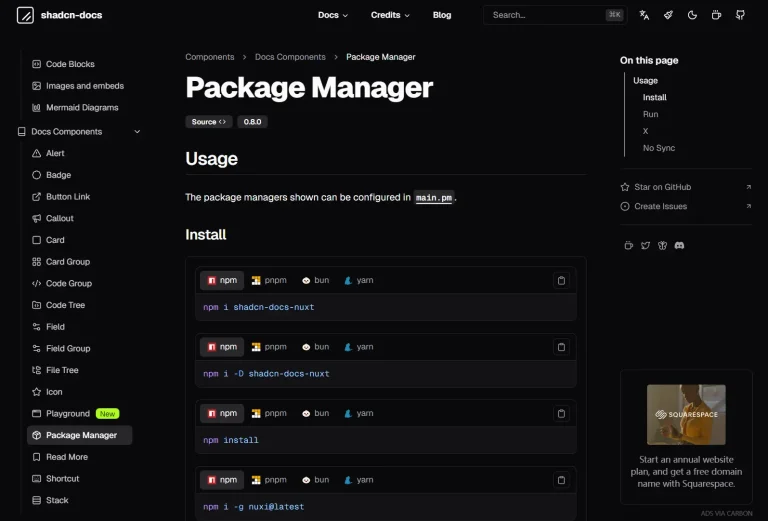
Task: Click the coffee cup icon in header
Action: tap(716, 15)
